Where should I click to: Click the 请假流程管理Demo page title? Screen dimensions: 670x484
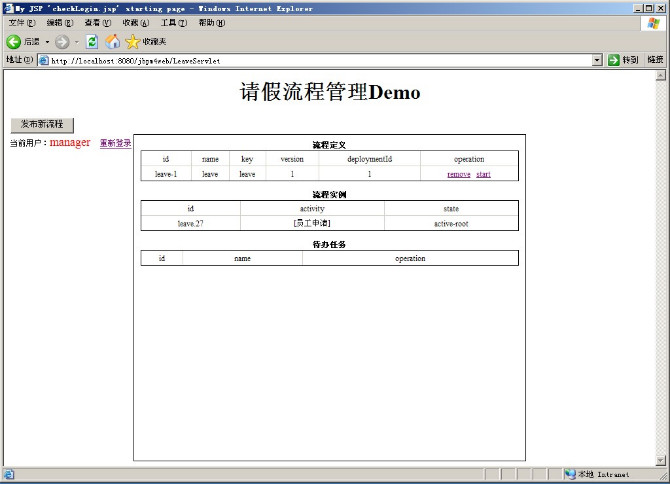coord(330,92)
